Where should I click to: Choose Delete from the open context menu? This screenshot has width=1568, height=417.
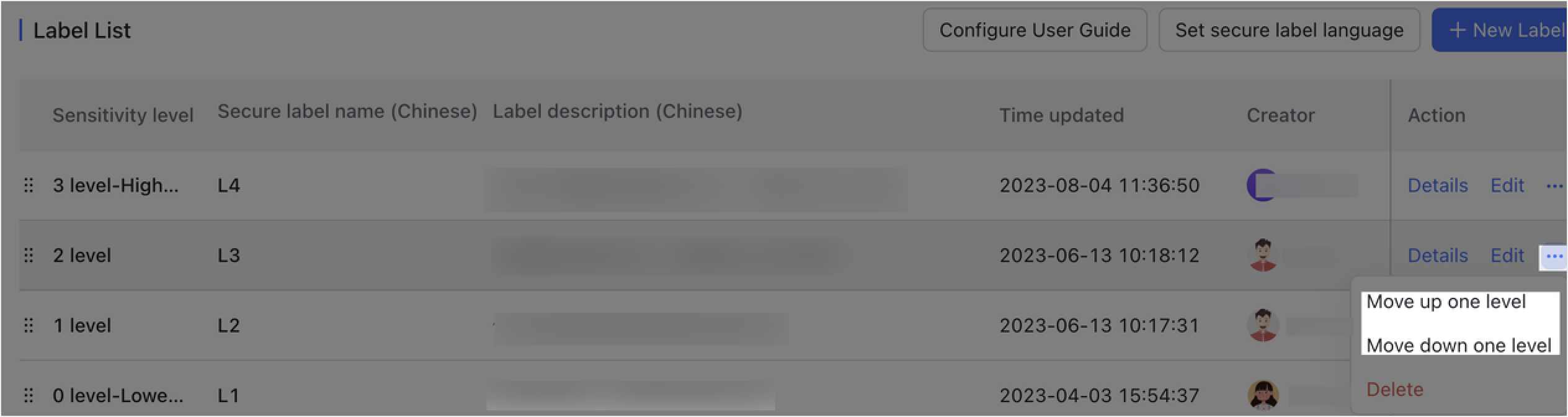[1394, 389]
